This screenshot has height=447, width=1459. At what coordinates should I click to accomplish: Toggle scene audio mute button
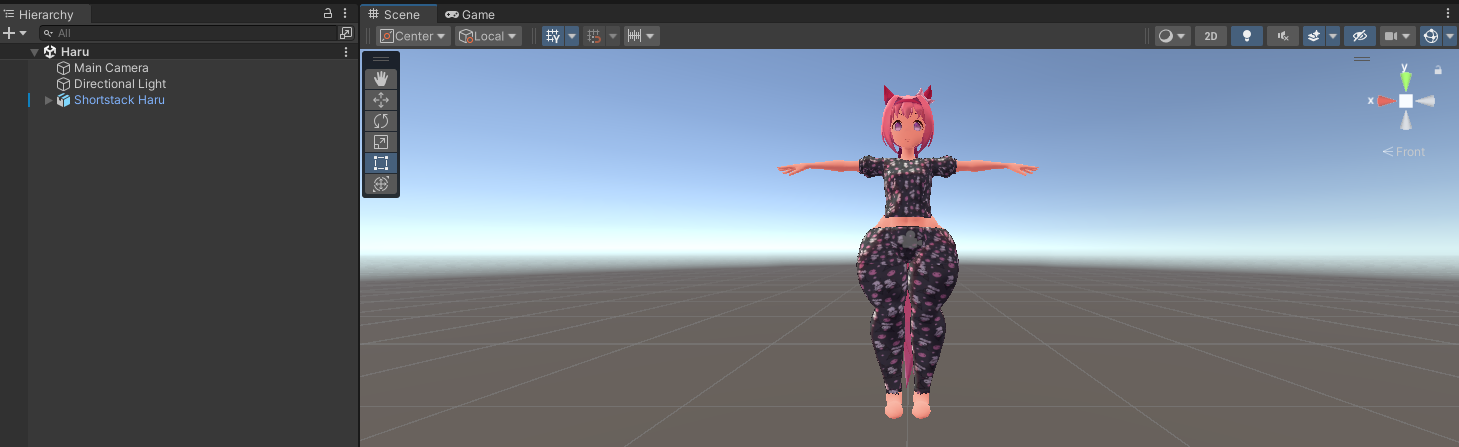(1282, 36)
